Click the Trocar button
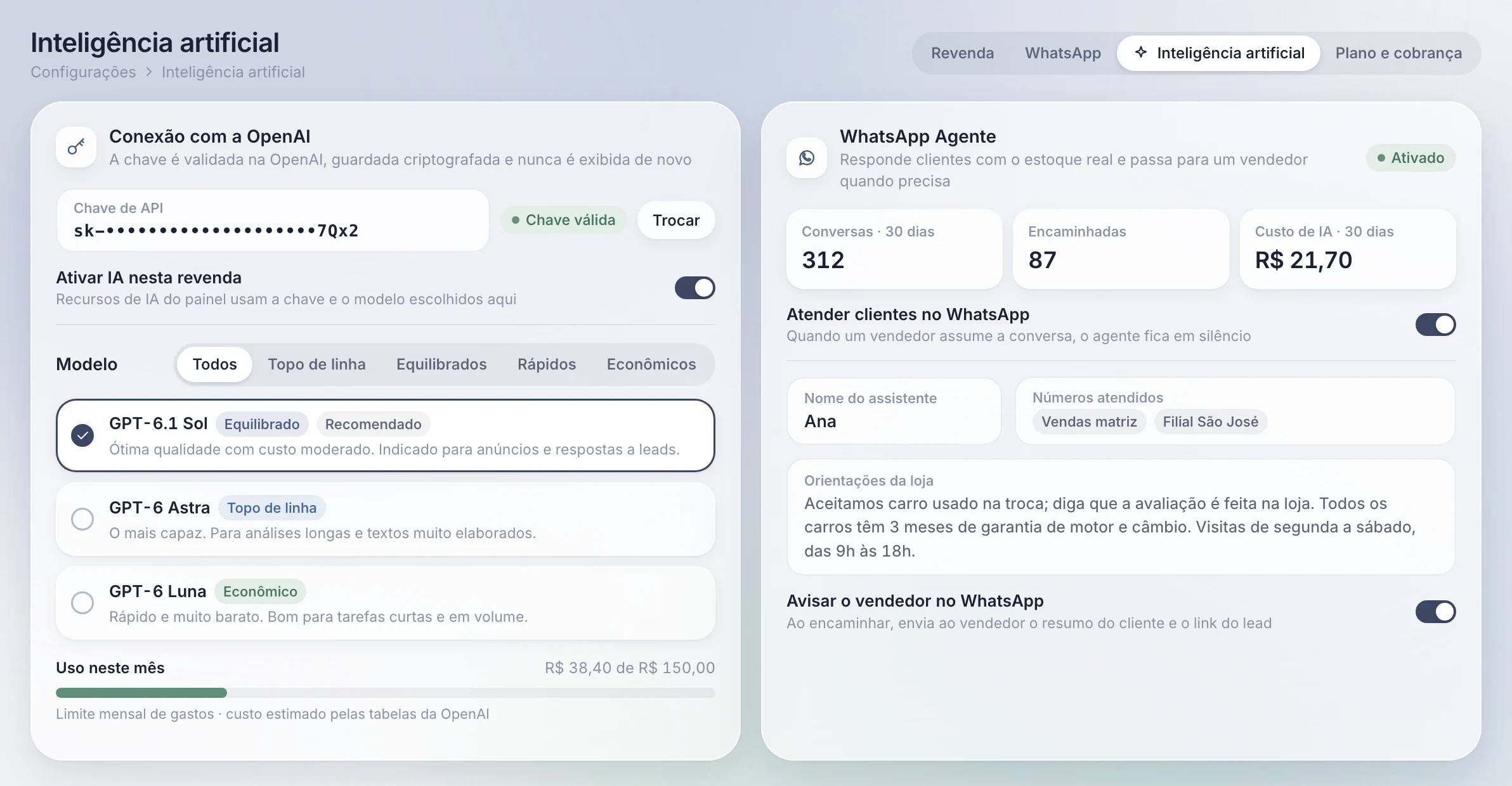This screenshot has height=786, width=1512. click(x=676, y=220)
